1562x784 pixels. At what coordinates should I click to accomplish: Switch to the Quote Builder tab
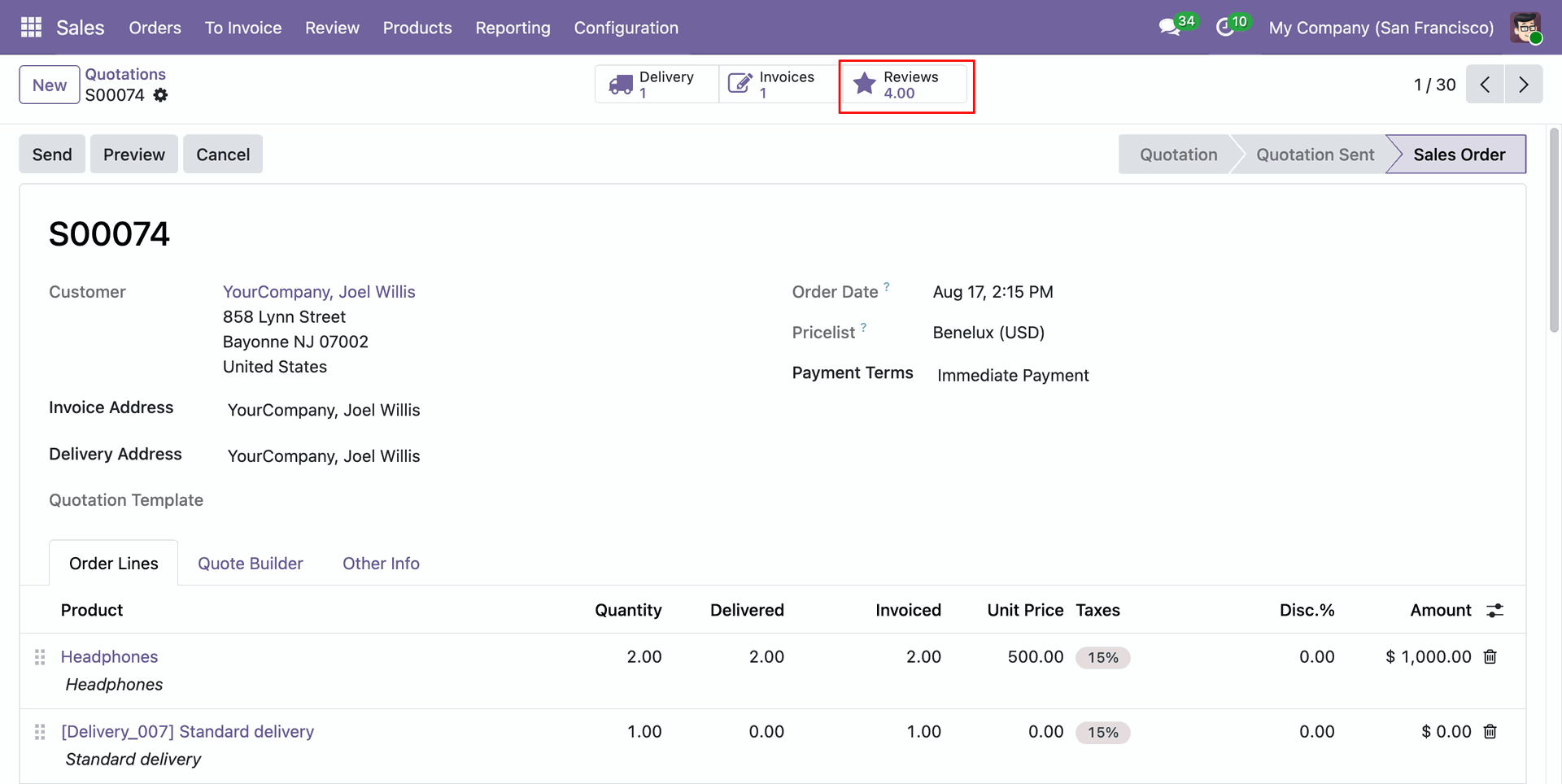[251, 564]
